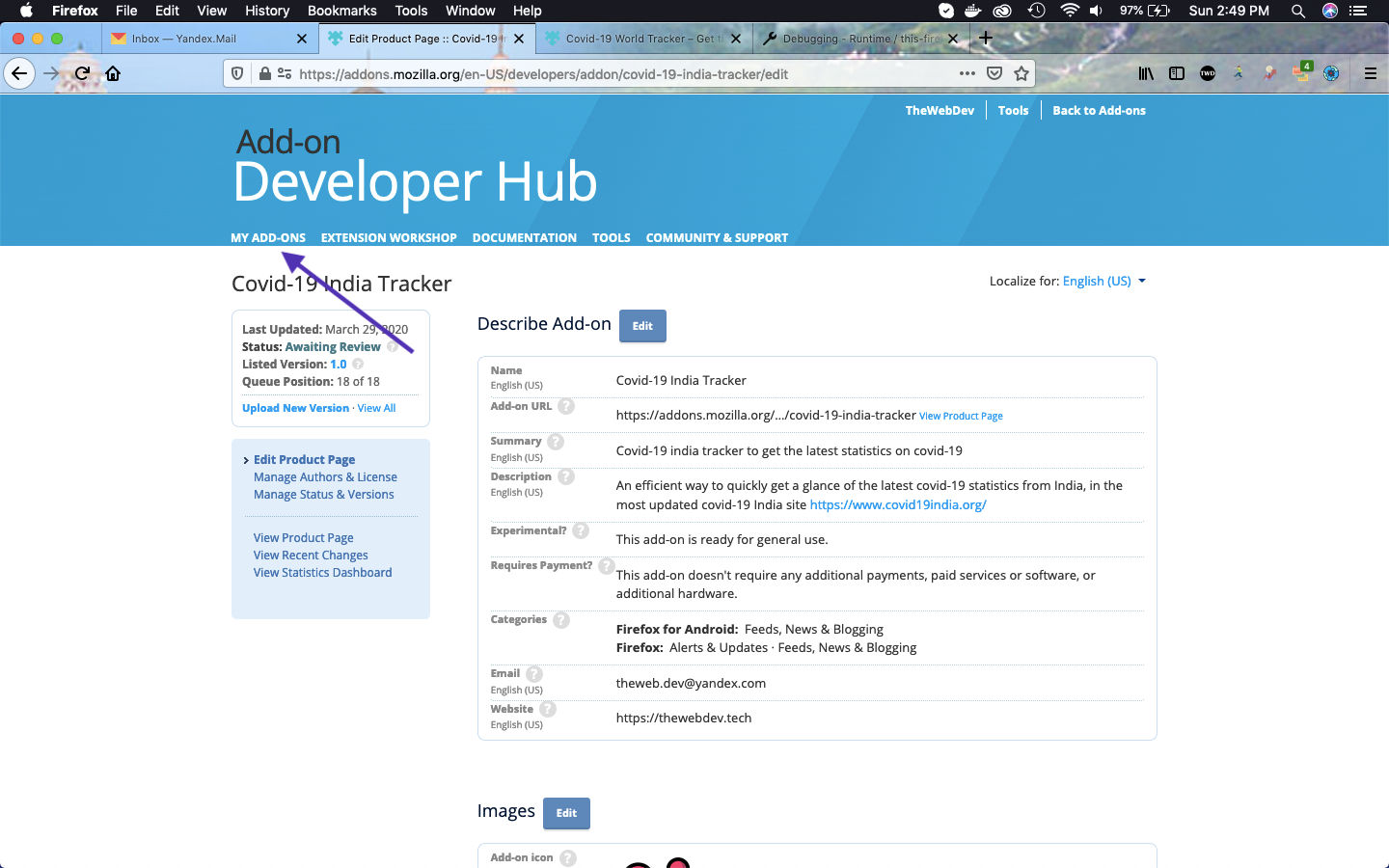Viewport: 1389px width, 868px height.
Task: Open the Notification Center menu bar icon
Action: [x=1359, y=11]
